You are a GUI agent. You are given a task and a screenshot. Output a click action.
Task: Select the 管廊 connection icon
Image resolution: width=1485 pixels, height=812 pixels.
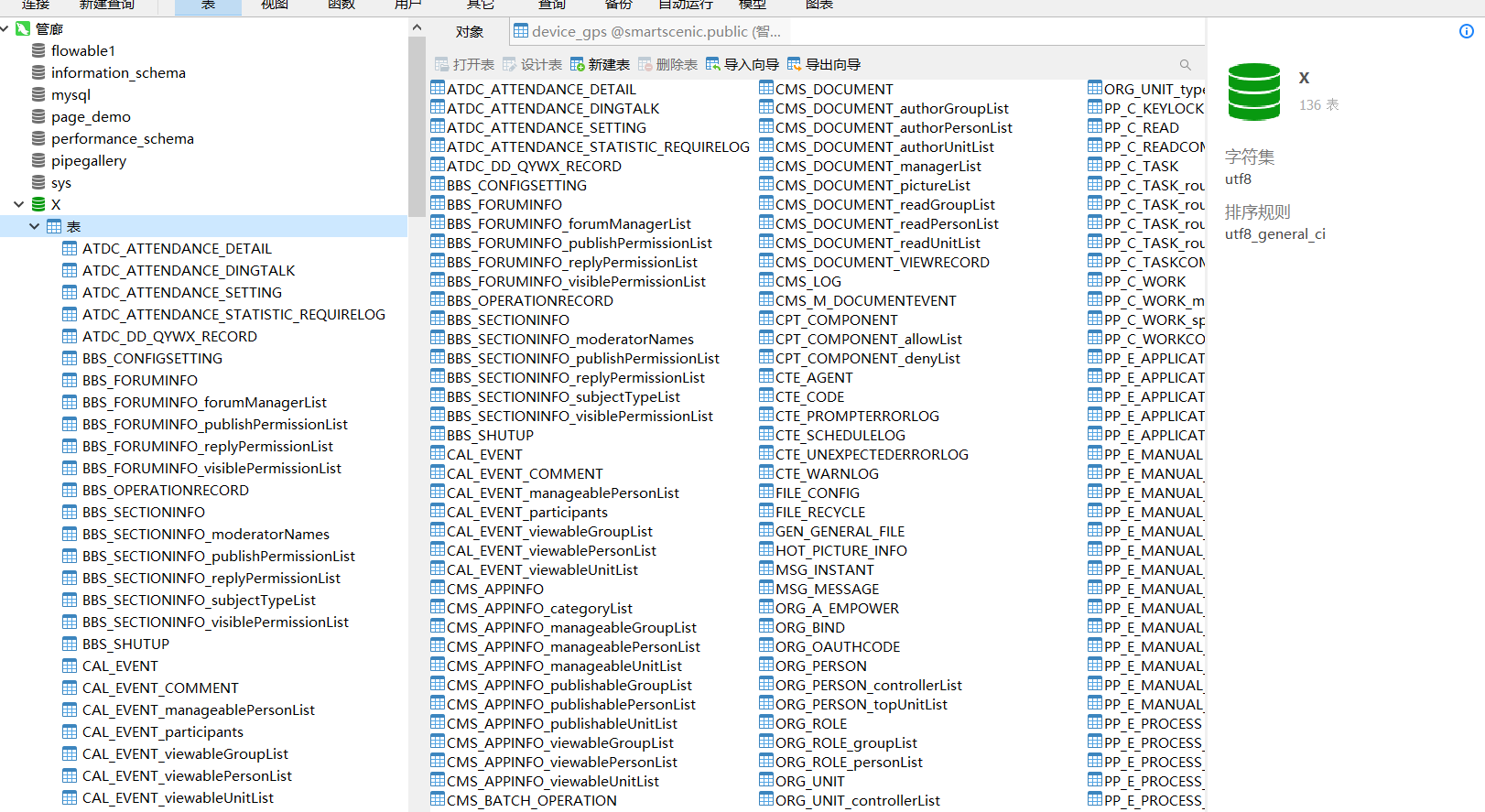(23, 28)
